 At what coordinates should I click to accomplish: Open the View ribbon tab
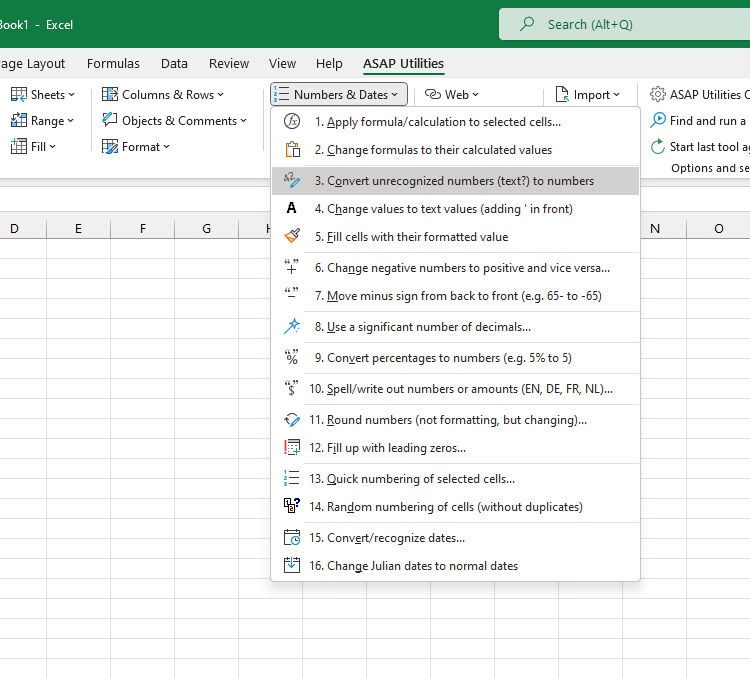(282, 63)
